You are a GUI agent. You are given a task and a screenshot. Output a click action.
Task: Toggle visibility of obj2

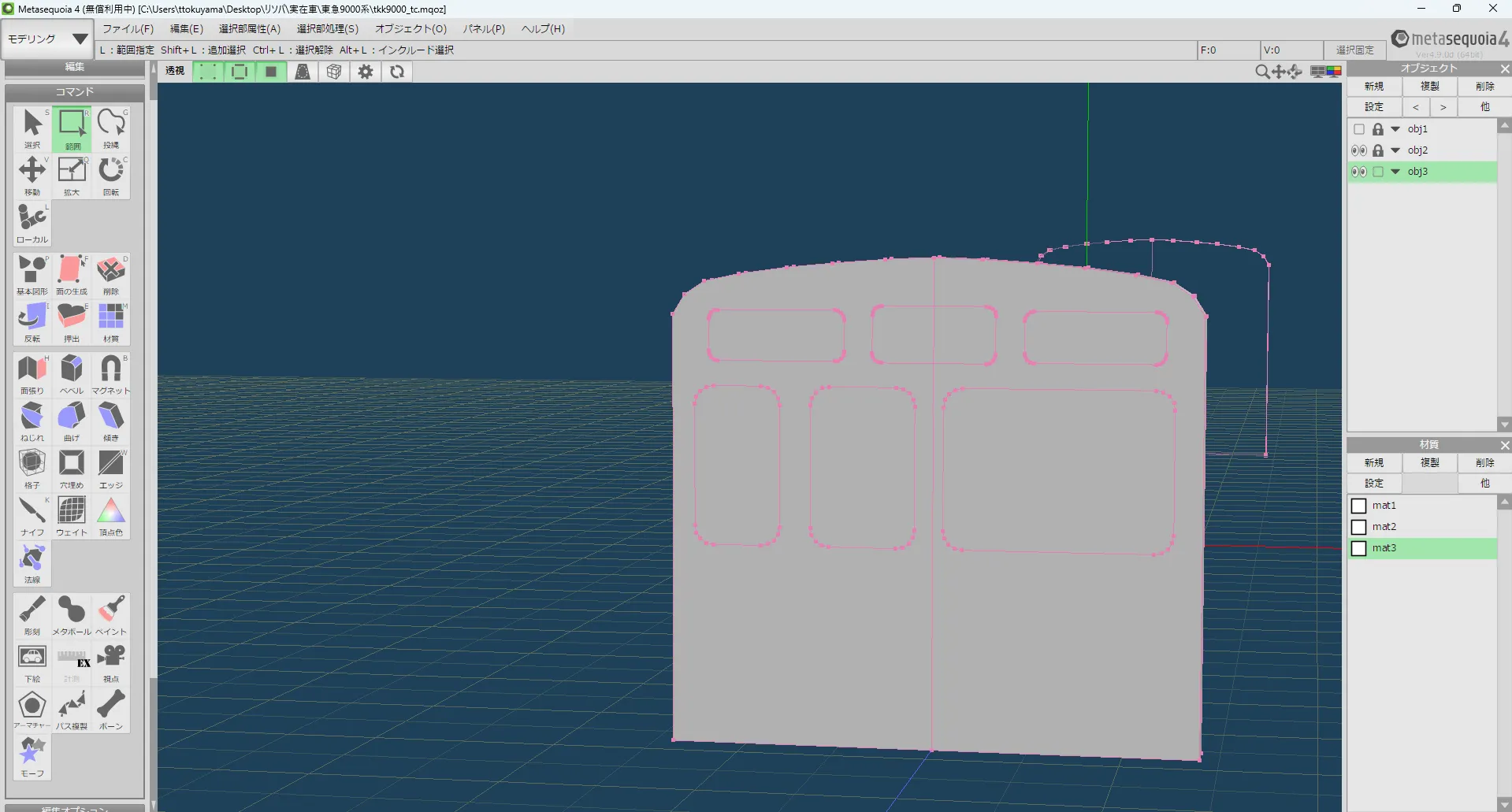[x=1359, y=150]
